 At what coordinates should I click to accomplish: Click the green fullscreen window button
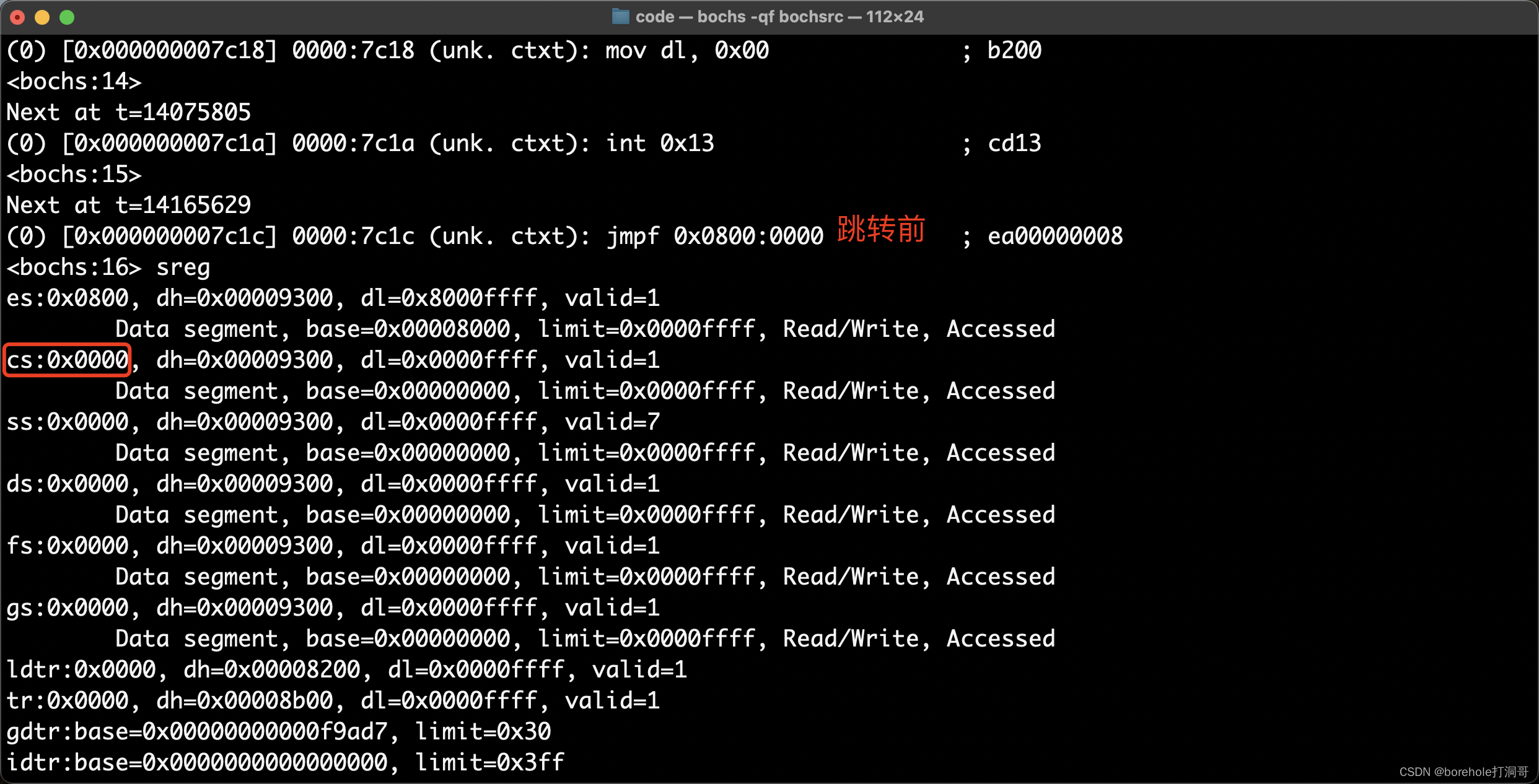pos(67,17)
